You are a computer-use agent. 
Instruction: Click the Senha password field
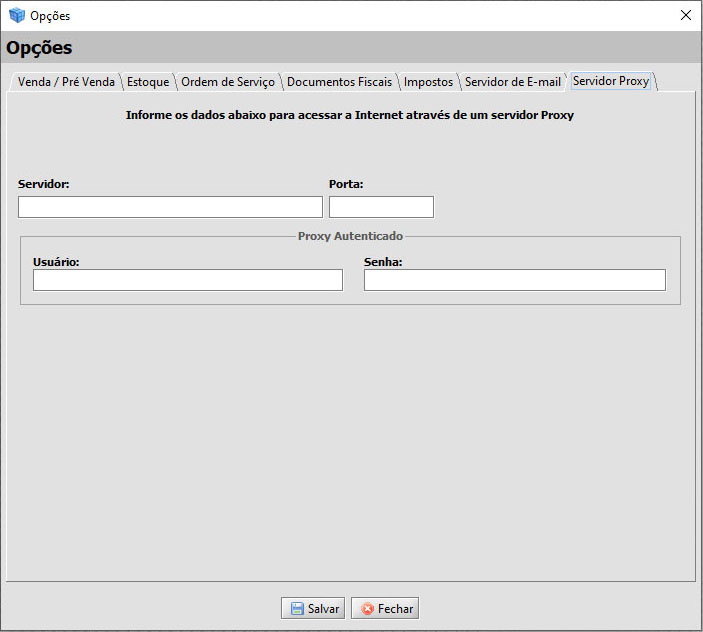514,280
